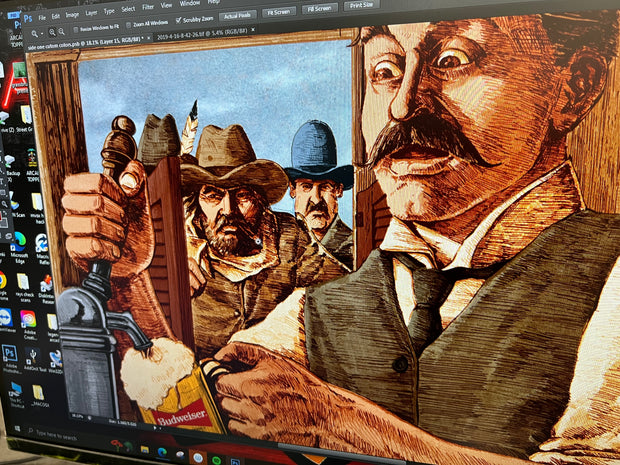Open the Window menu
The width and height of the screenshot is (620, 465).
[190, 3]
